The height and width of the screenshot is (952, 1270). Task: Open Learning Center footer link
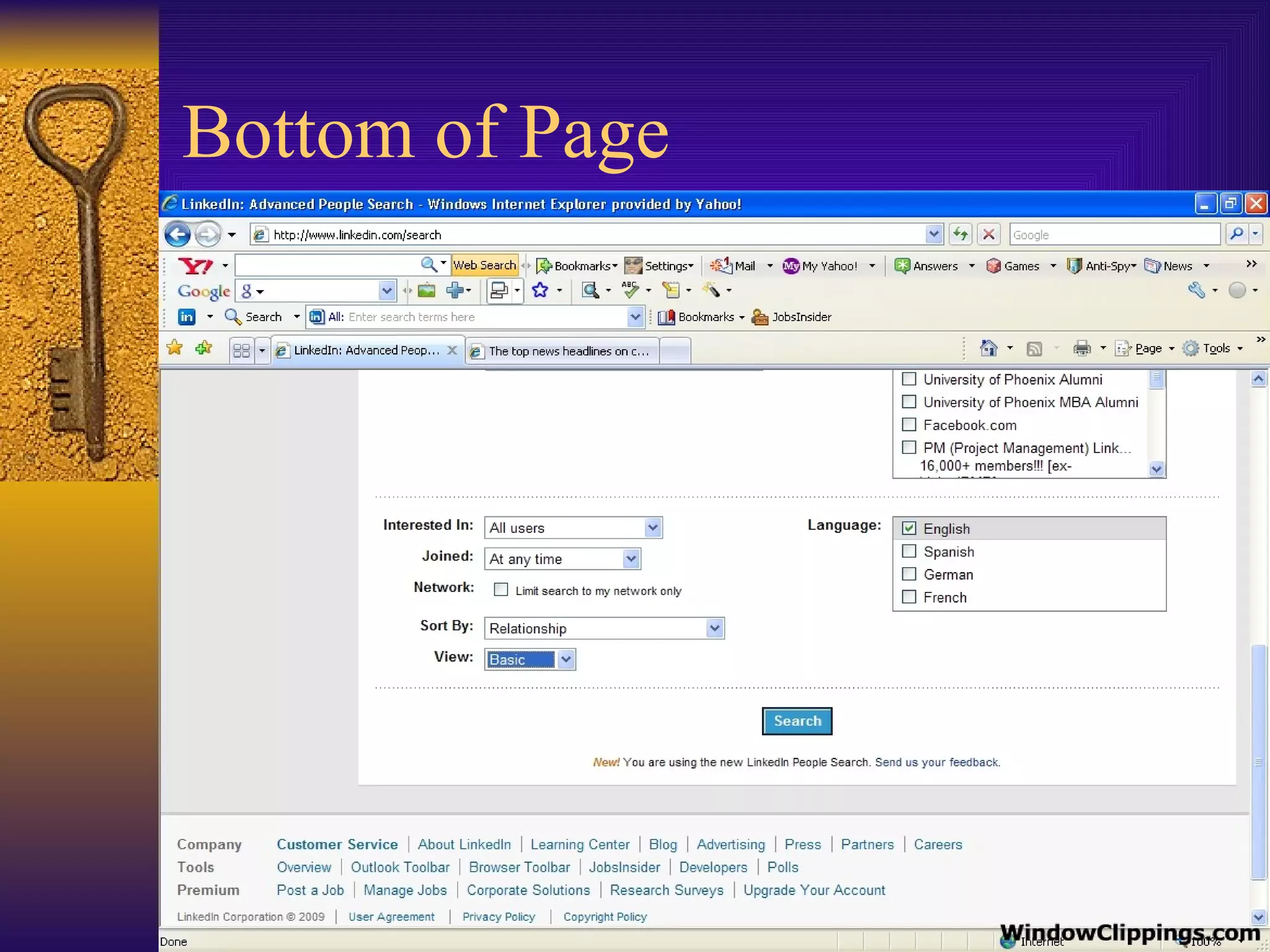(580, 844)
